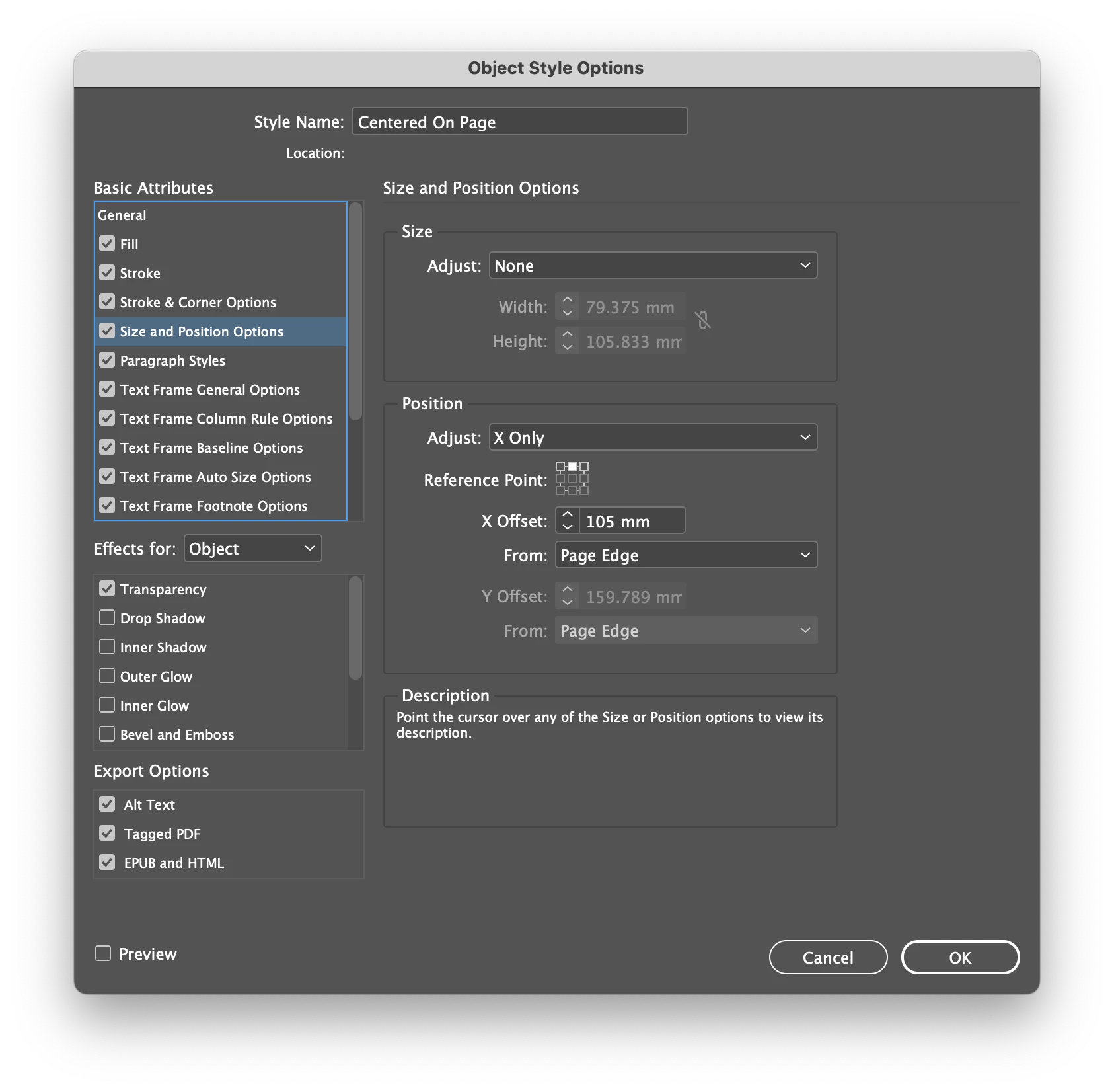Enable the Bevel and Emboss effect
Viewport: 1114px width, 1092px height.
click(107, 734)
